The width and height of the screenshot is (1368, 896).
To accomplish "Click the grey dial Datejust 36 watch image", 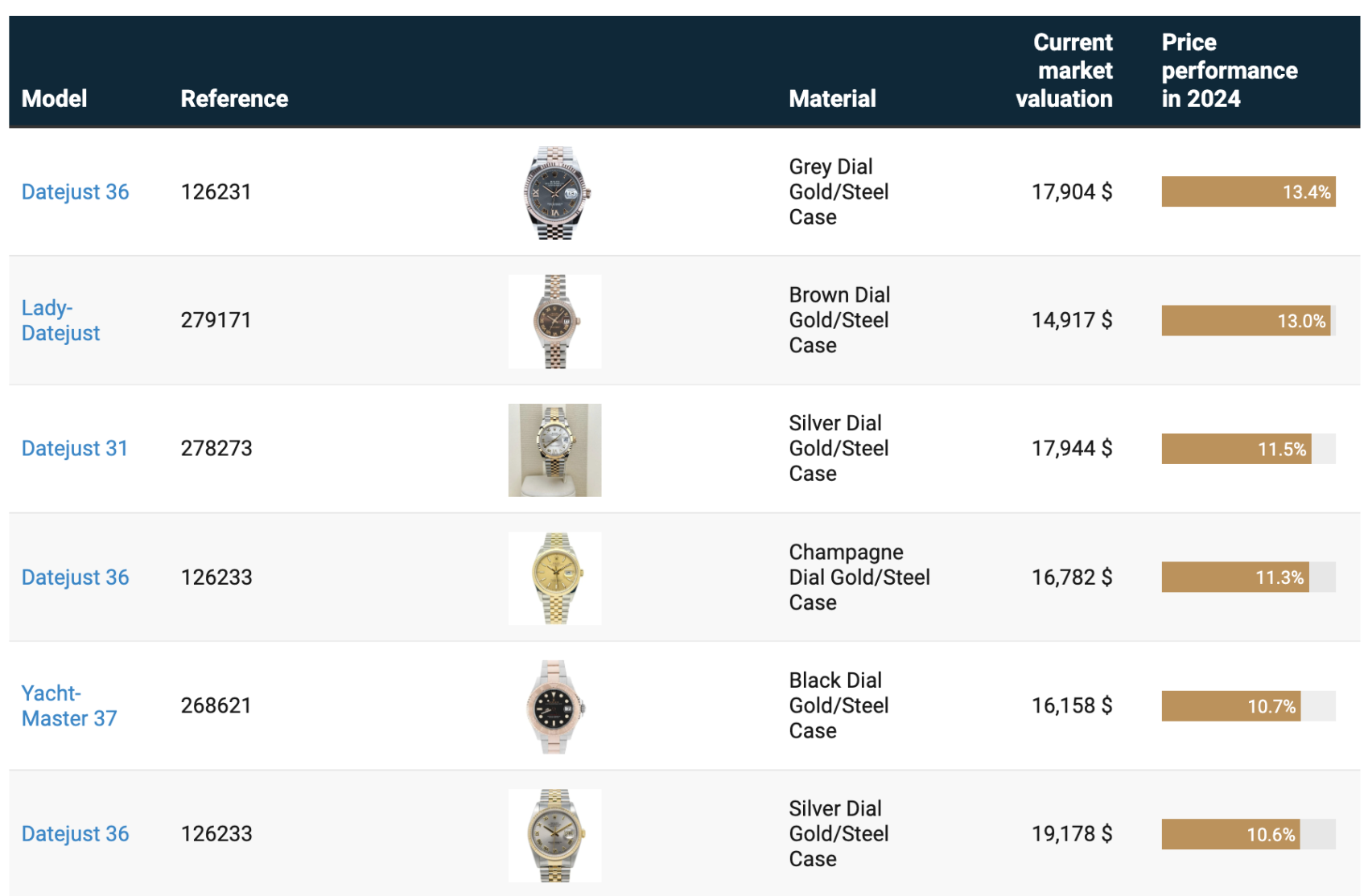I will pos(555,193).
